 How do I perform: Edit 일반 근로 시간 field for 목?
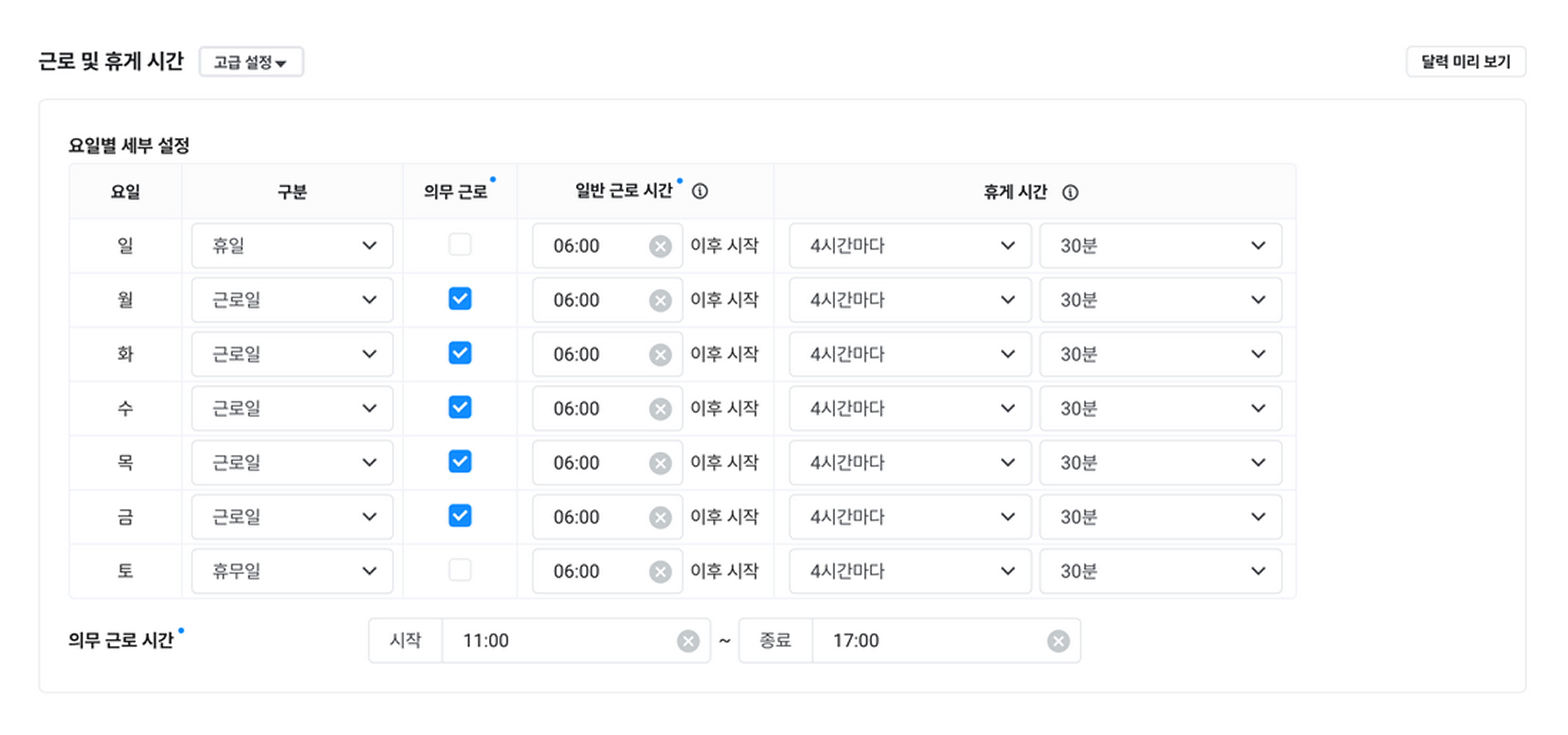(607, 462)
